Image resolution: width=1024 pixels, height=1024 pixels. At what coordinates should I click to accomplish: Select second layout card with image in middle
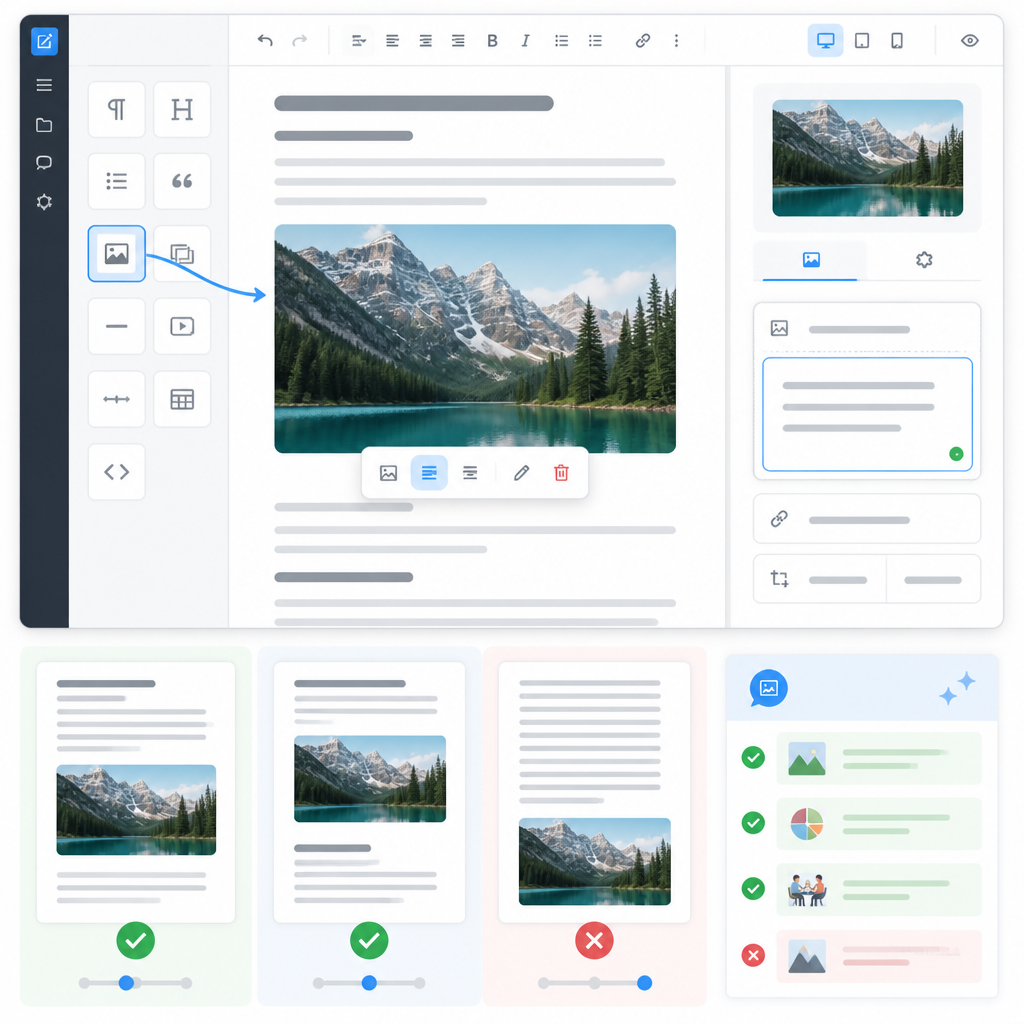pyautogui.click(x=369, y=792)
